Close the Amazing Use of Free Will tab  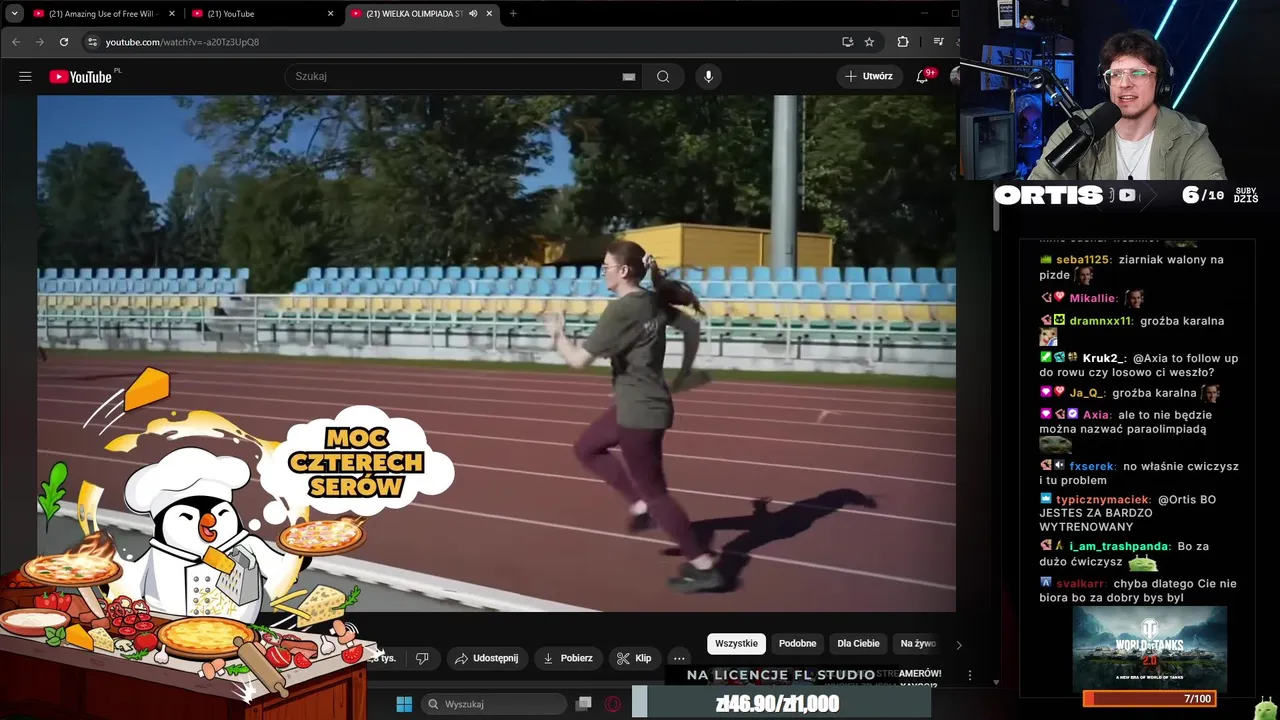tap(172, 14)
